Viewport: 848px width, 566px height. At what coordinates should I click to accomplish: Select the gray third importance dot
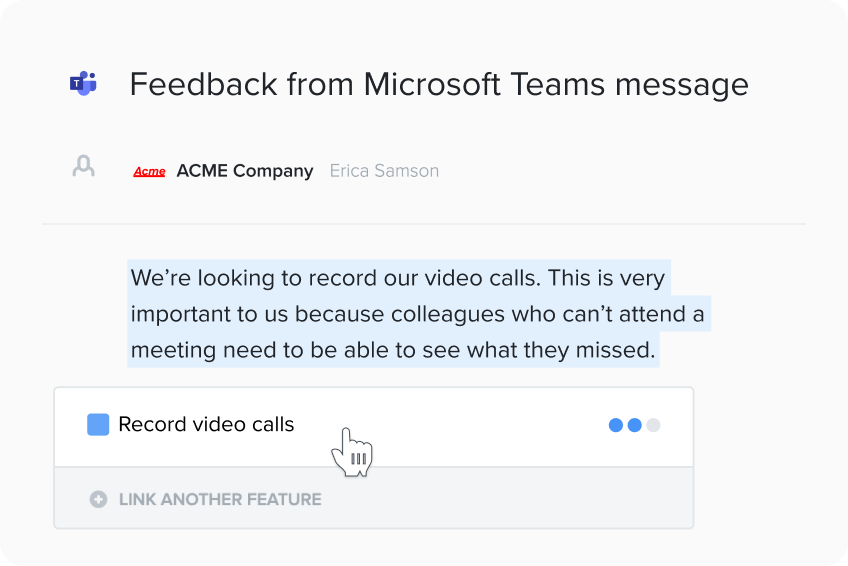point(653,425)
